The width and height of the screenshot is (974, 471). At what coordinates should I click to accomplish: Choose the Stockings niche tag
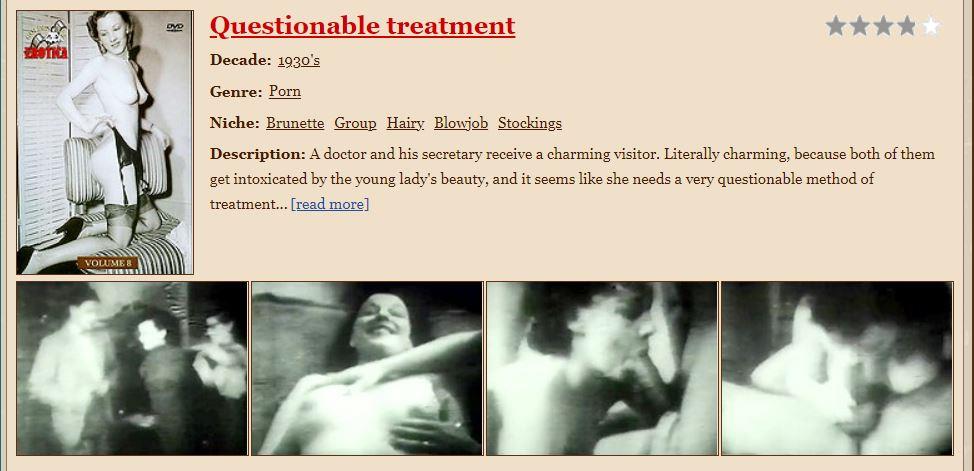tap(530, 123)
